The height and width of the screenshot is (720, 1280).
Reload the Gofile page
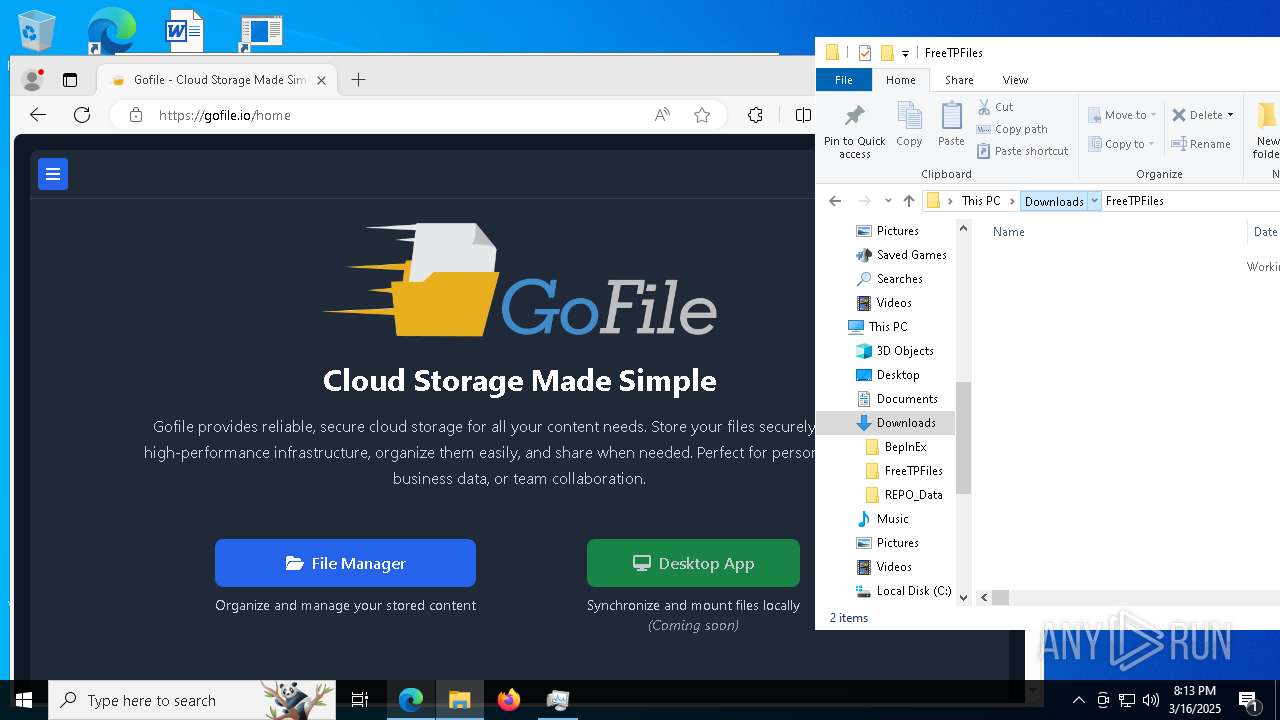(x=82, y=115)
